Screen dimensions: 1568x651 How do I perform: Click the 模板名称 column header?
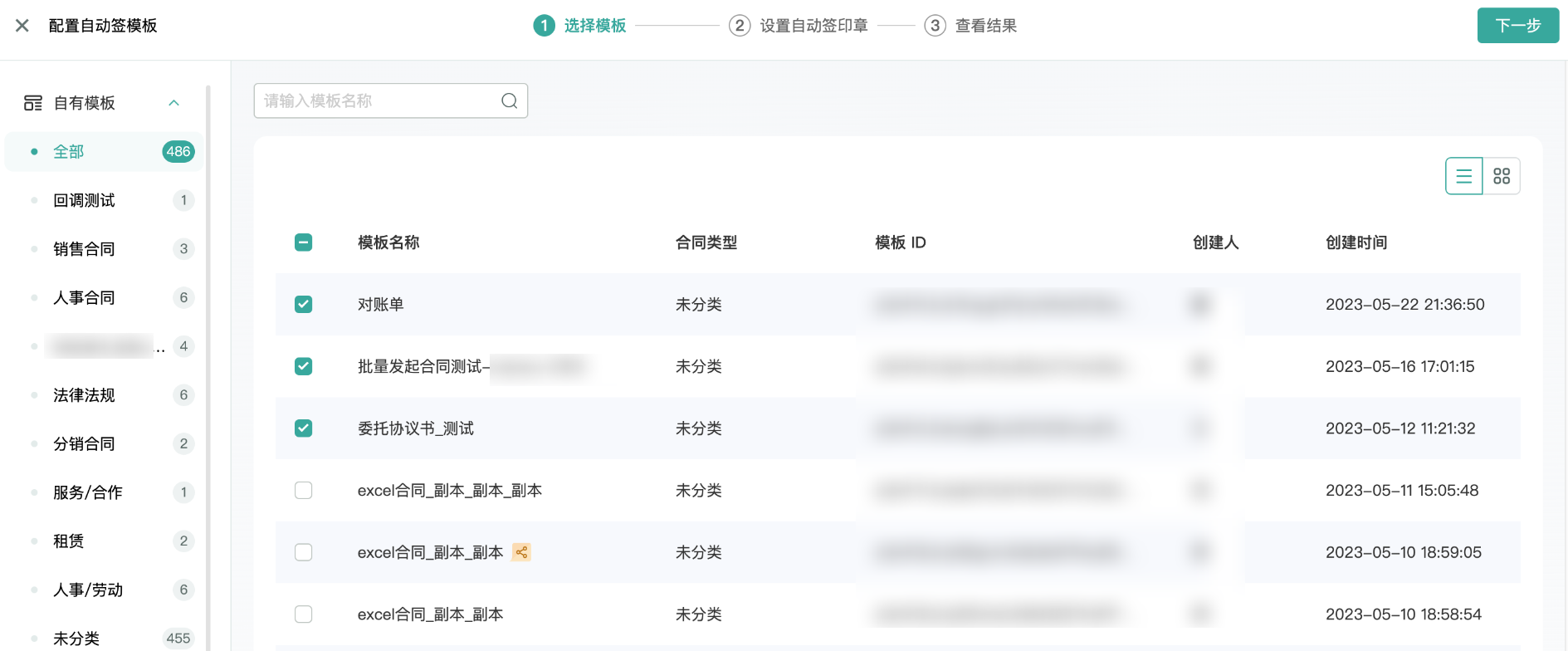click(x=388, y=242)
